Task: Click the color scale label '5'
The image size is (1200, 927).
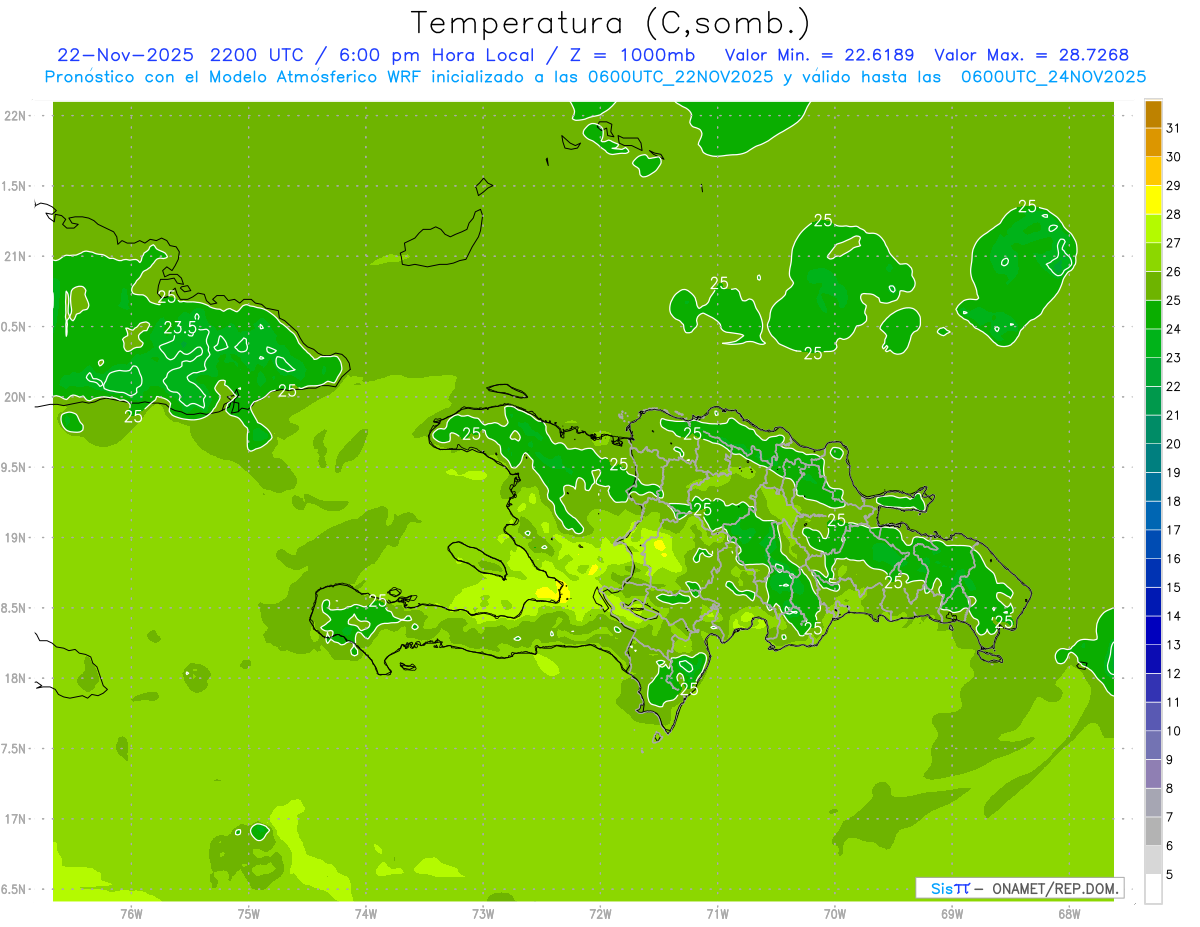Action: coord(1170,875)
